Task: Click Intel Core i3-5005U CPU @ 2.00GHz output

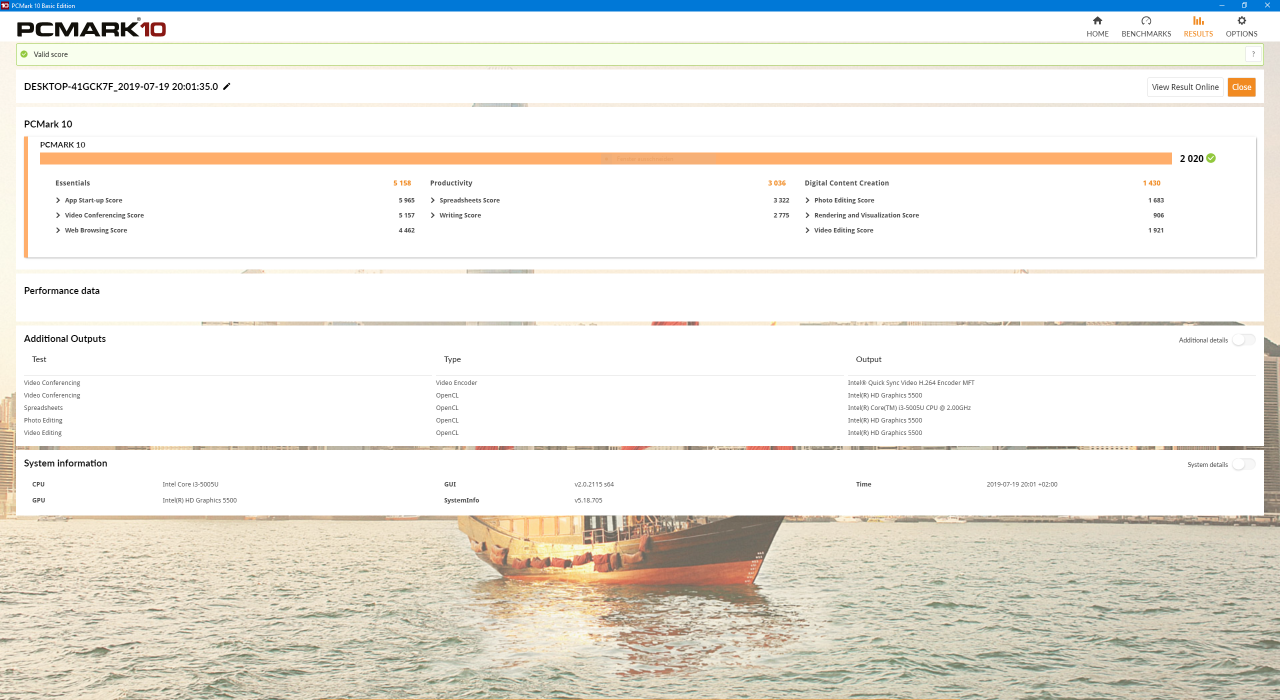Action: [909, 408]
